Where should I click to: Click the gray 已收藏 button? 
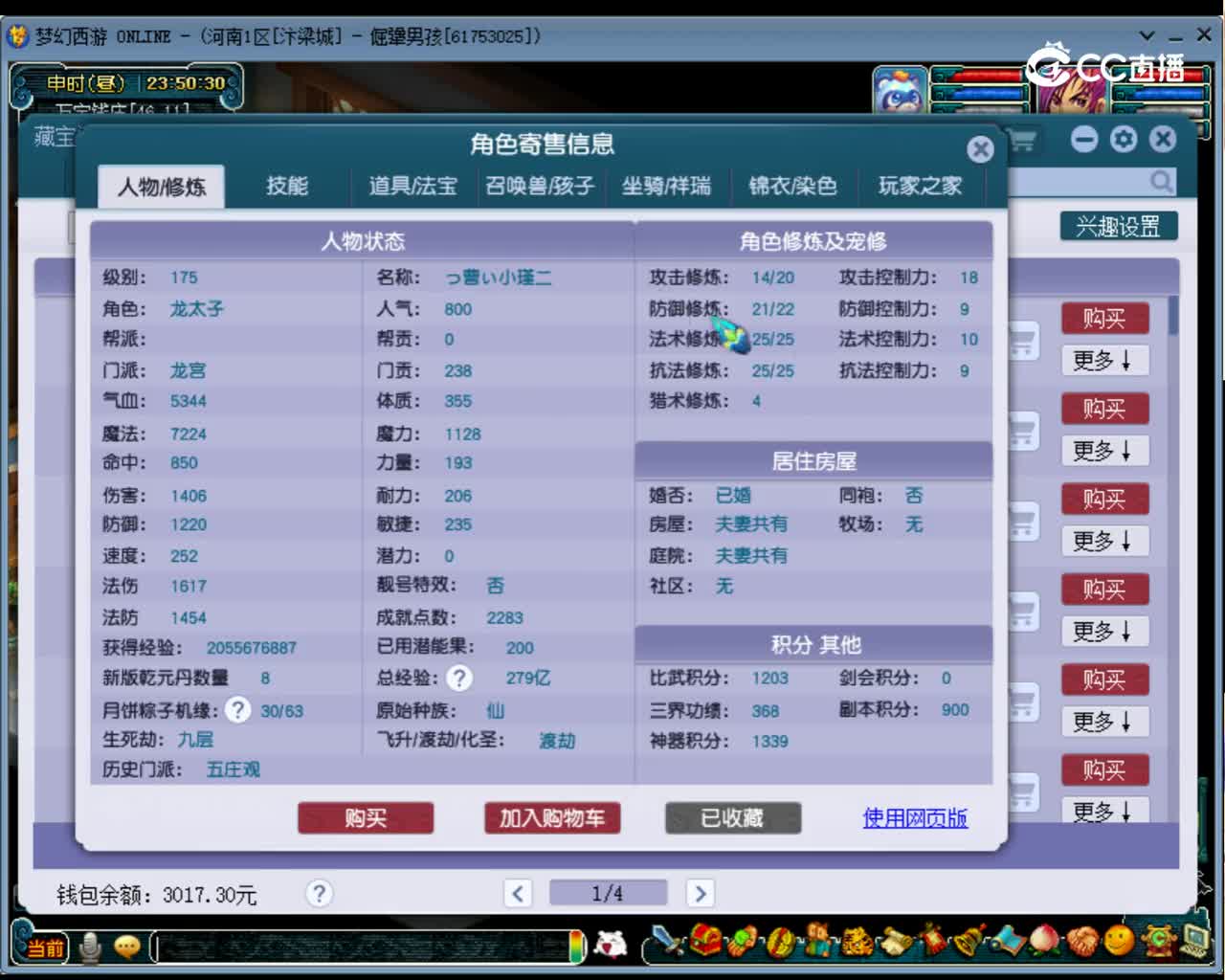coord(733,818)
